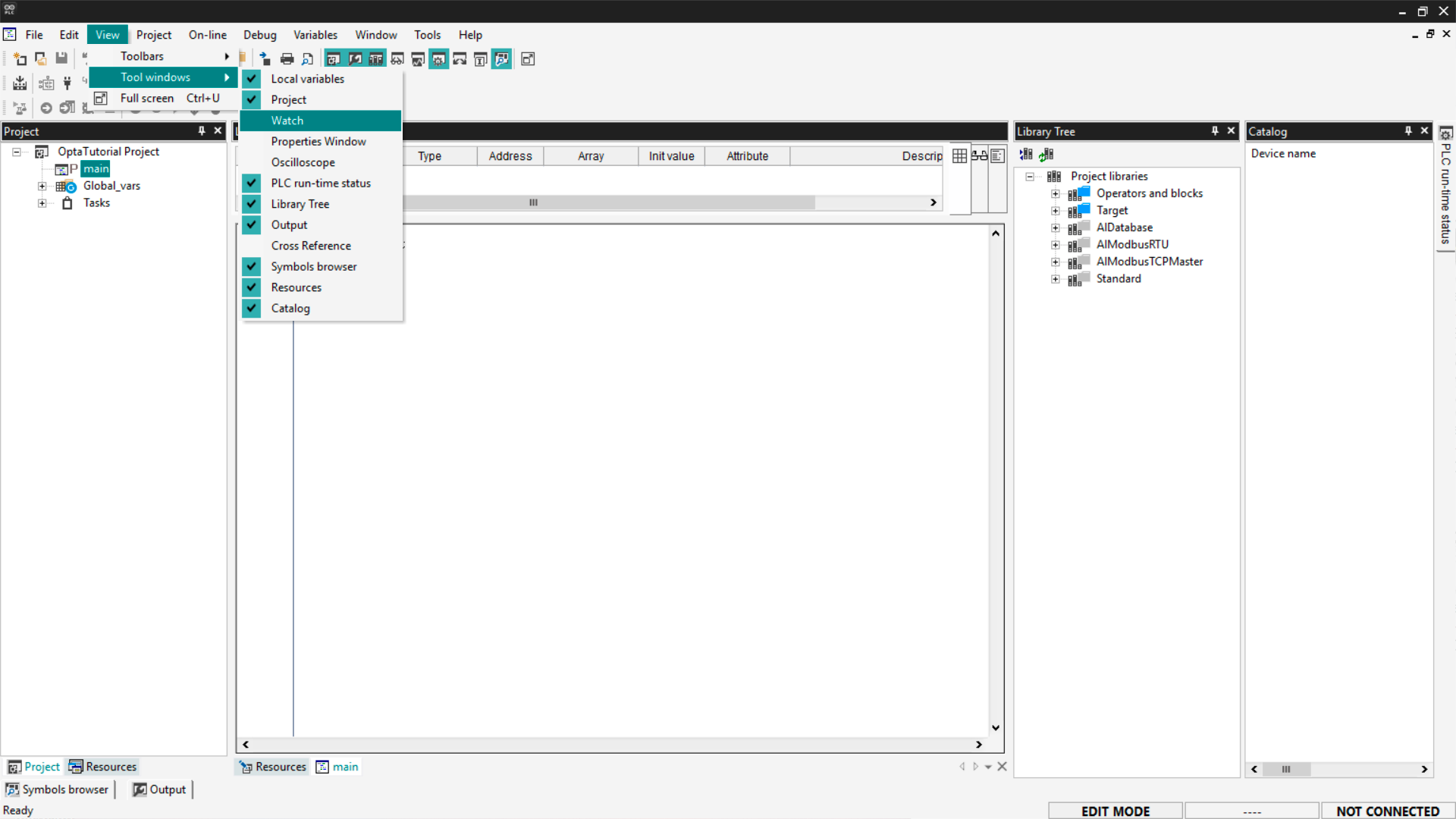Click the Full screen toolbar icon
Viewport: 1456px width, 819px height.
coord(528,59)
